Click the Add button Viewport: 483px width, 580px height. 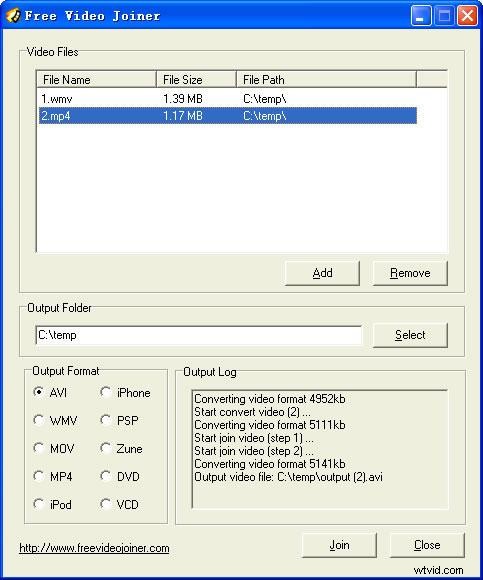[322, 273]
